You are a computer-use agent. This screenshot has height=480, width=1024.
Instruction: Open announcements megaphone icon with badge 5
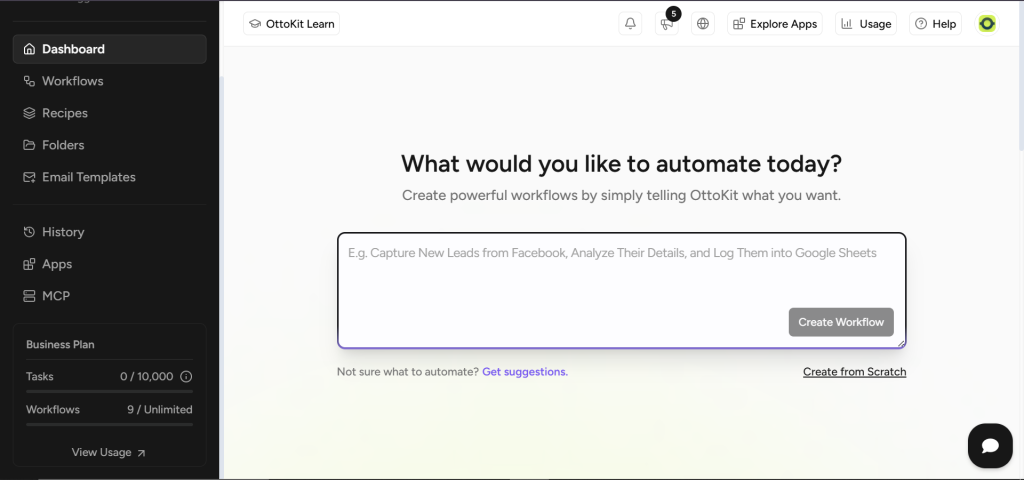coord(667,24)
